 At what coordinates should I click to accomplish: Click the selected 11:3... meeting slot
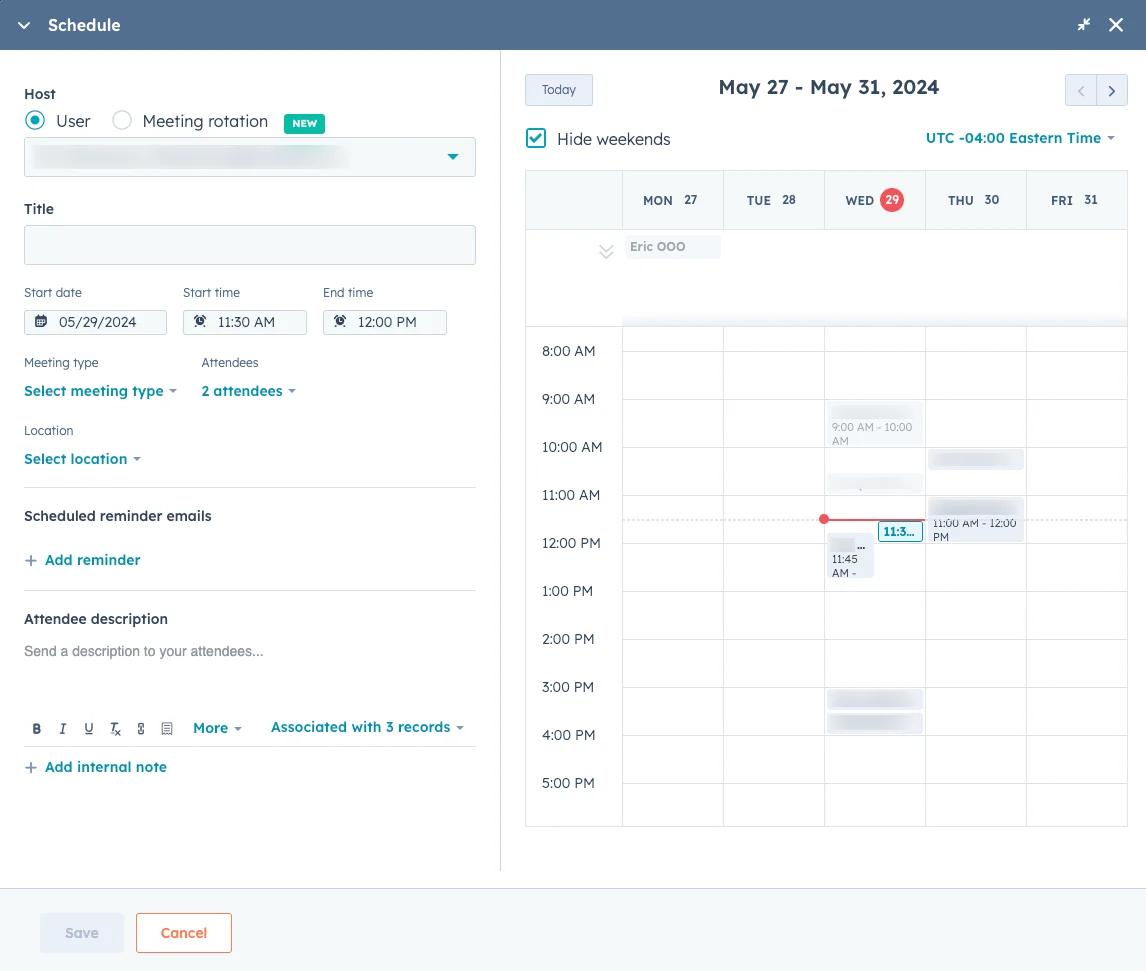(x=900, y=532)
